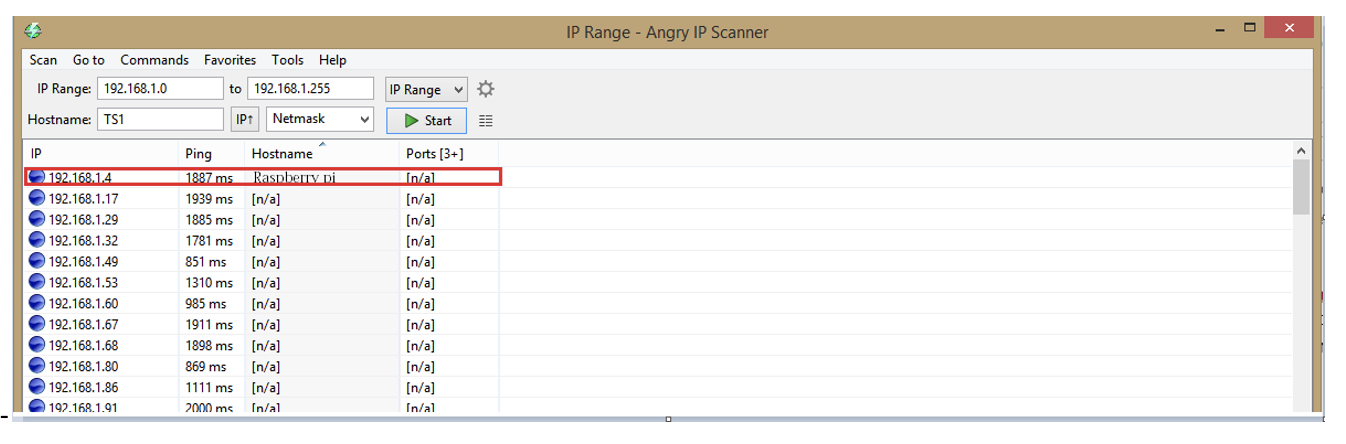Click the select fetchers list icon
Viewport: 1346px width, 444px height.
coord(486,120)
